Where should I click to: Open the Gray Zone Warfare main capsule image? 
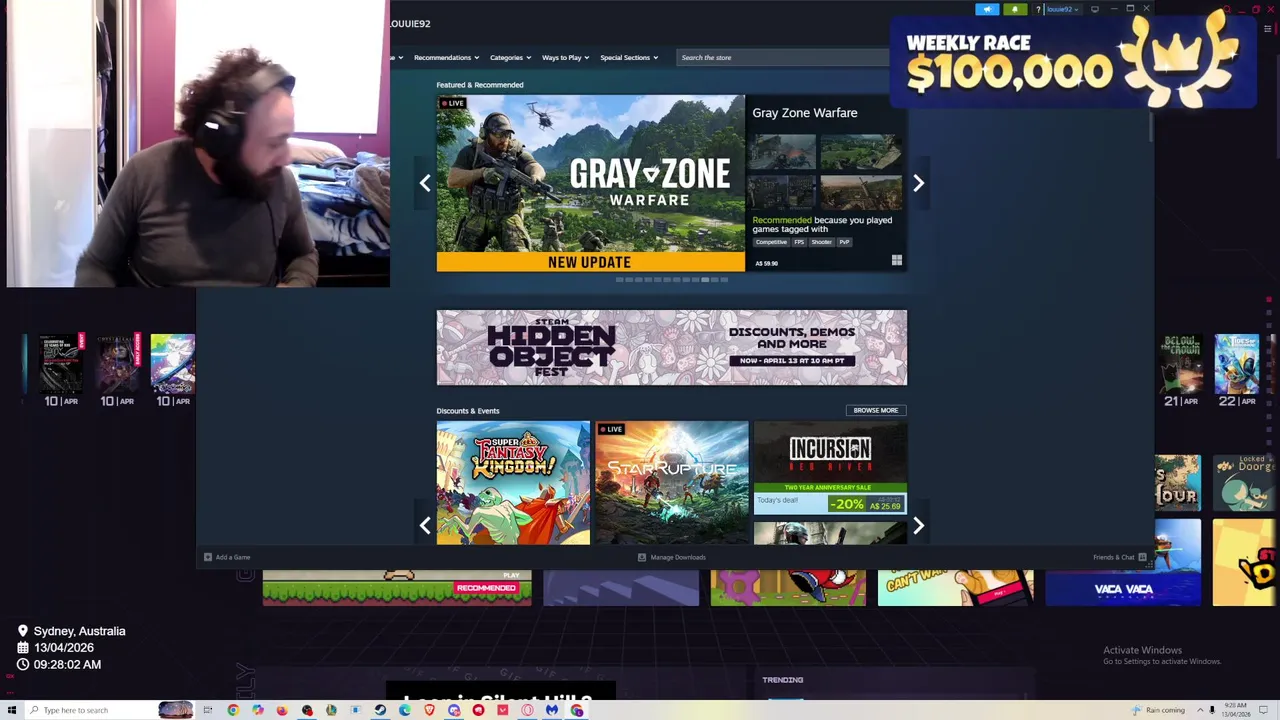coord(590,183)
